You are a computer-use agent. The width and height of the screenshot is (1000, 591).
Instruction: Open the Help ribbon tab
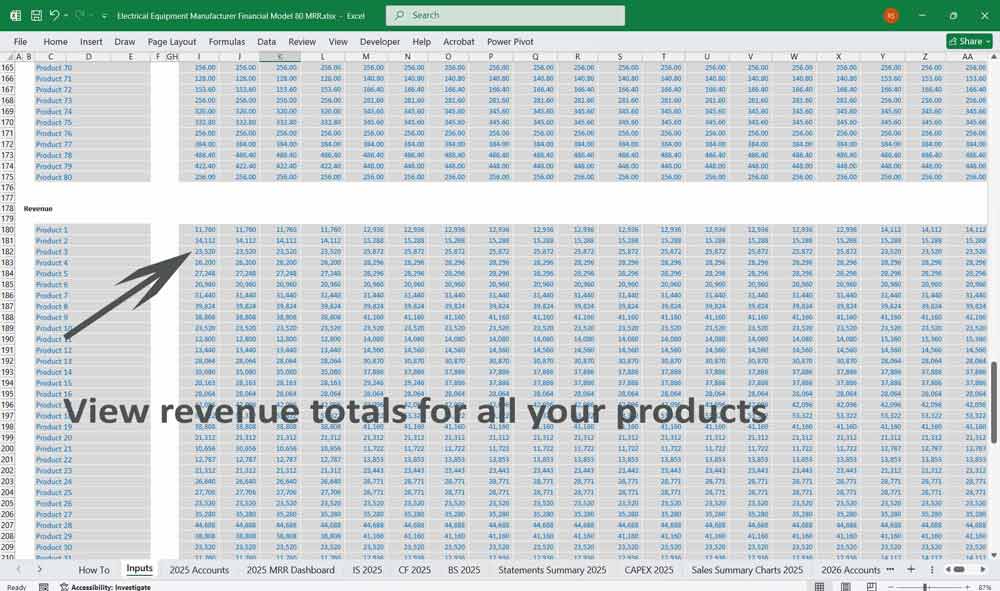[422, 41]
